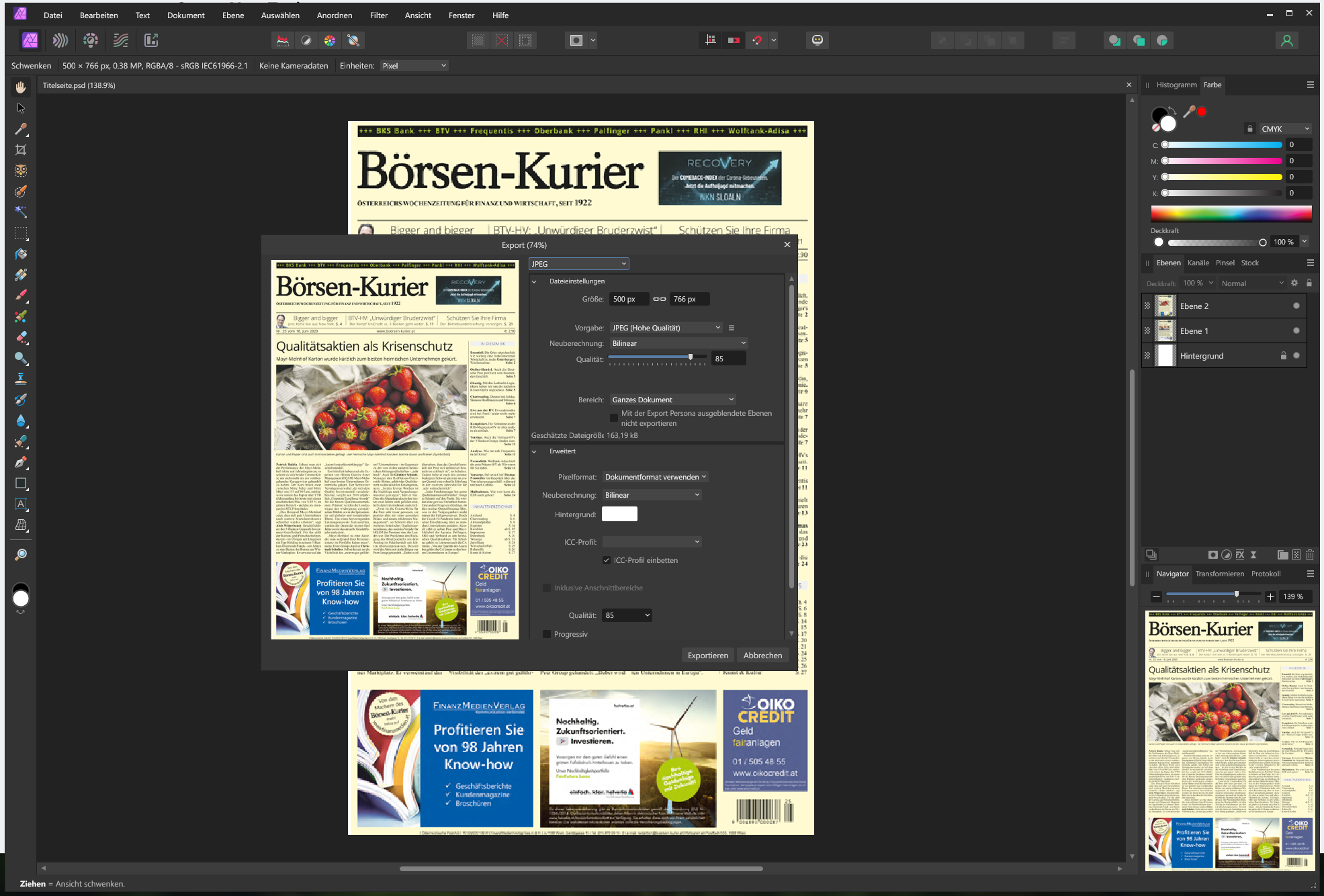Image resolution: width=1324 pixels, height=896 pixels.
Task: Open the Einheiten Pixel dropdown
Action: 414,66
